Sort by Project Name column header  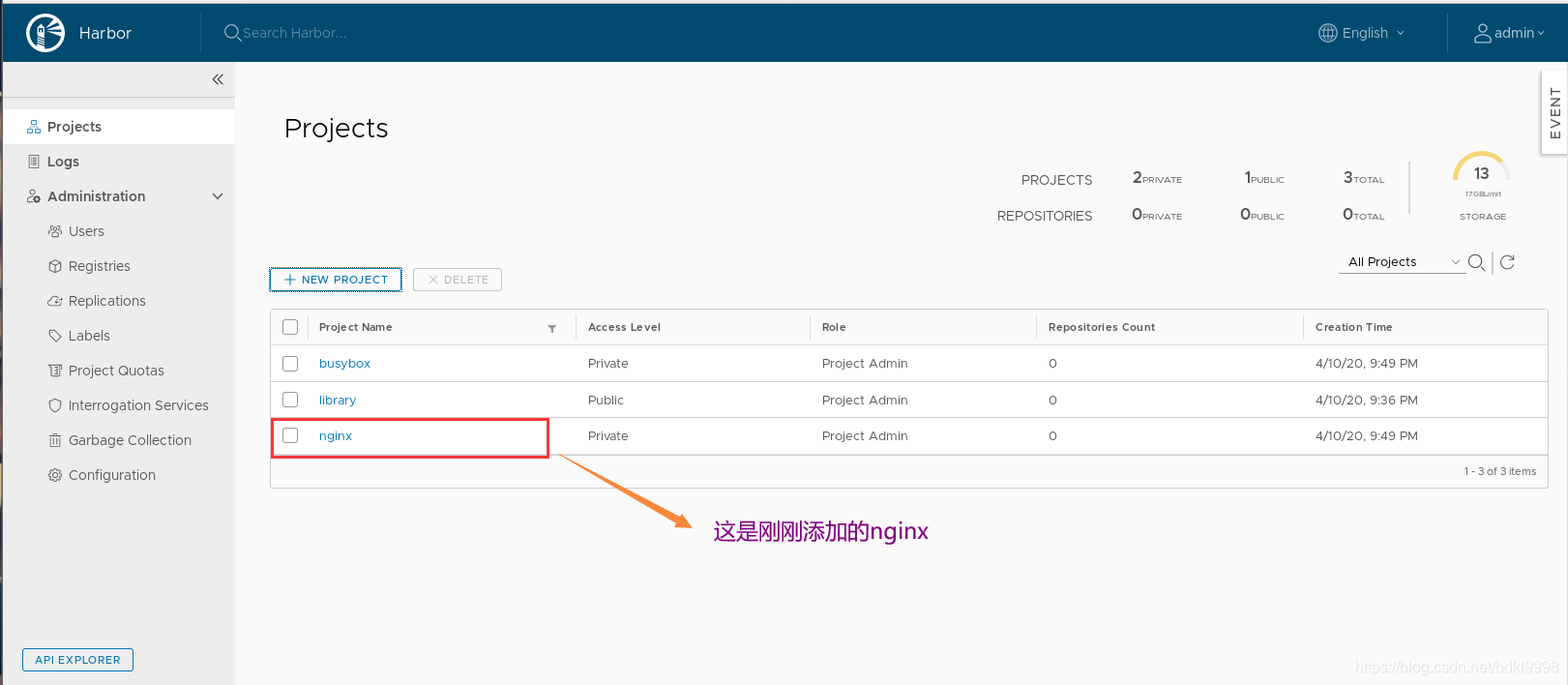click(356, 327)
